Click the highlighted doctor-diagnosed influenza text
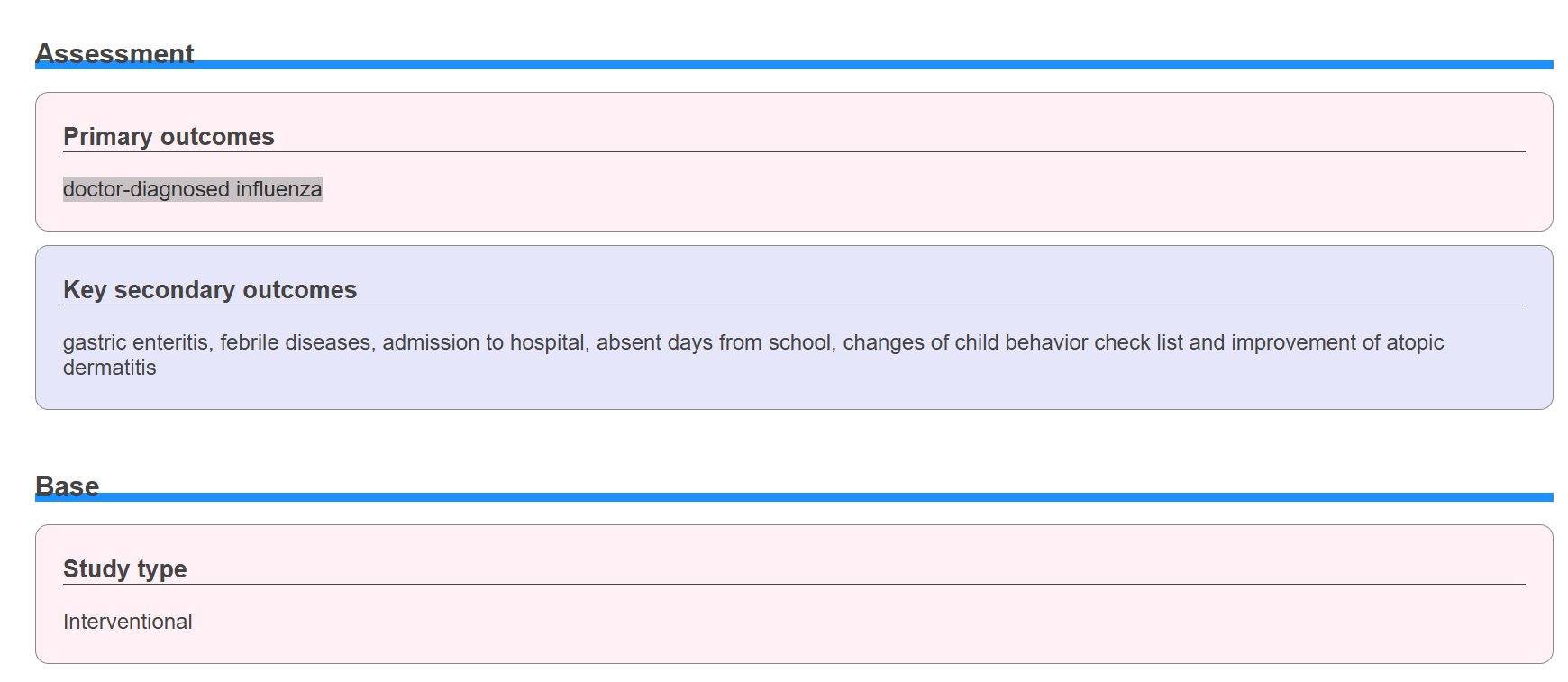 point(192,189)
